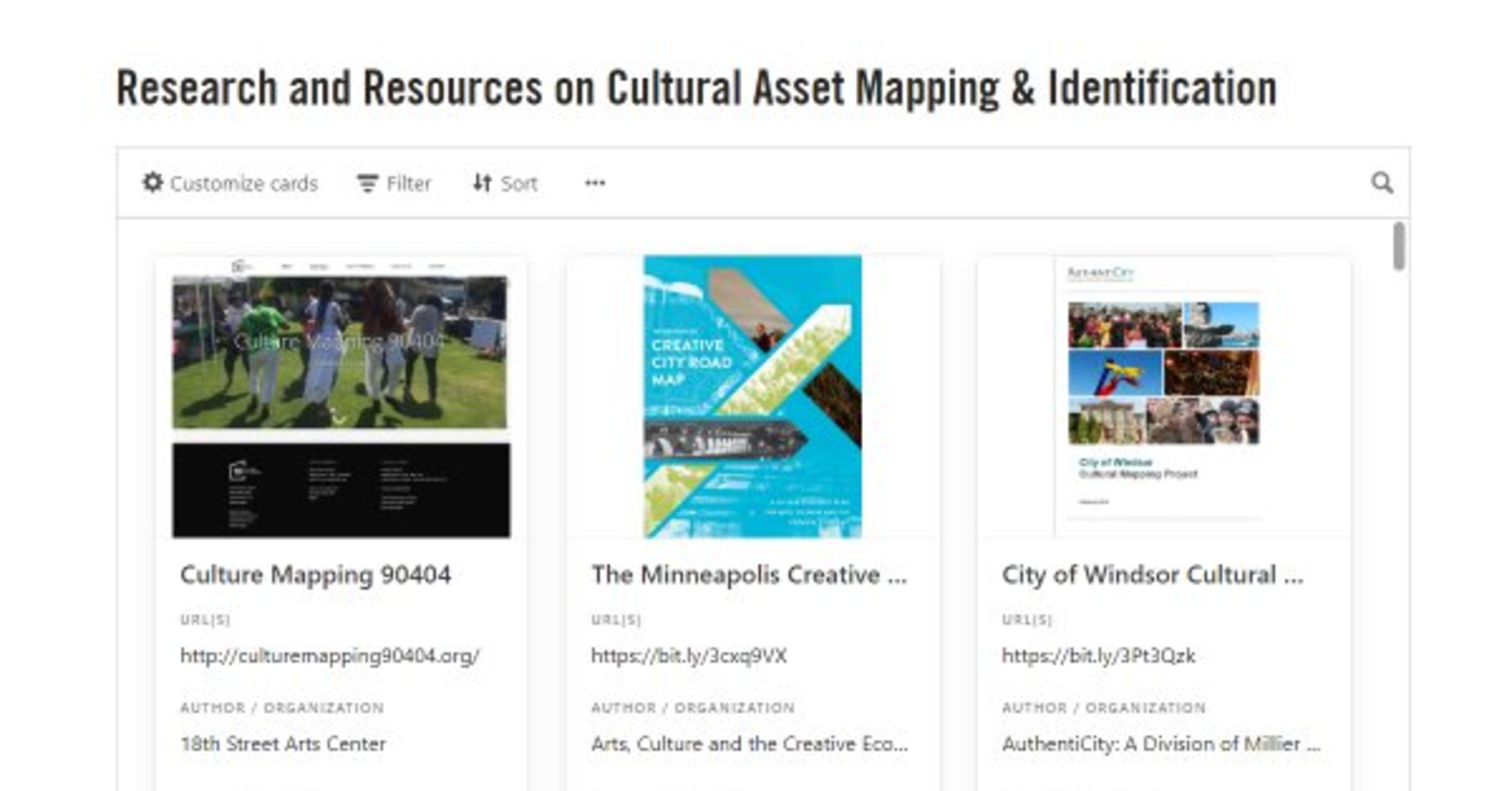The height and width of the screenshot is (791, 1512).
Task: Open the Culture Mapping 90404 card title
Action: pyautogui.click(x=315, y=575)
